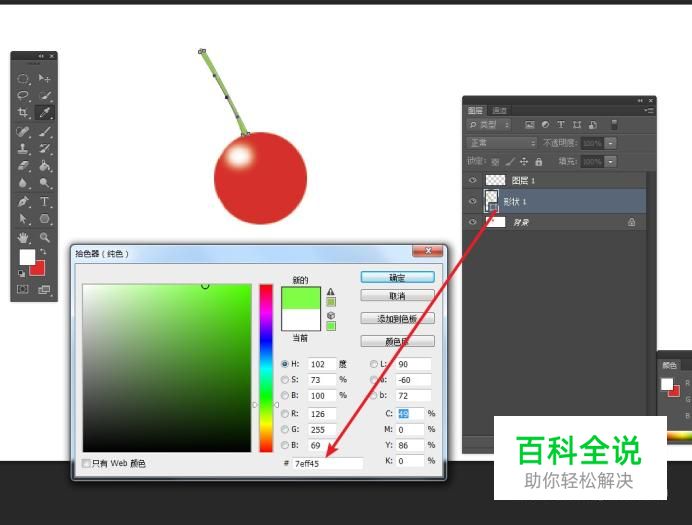Switch to the 通道 tab
The image size is (692, 525).
[x=500, y=110]
